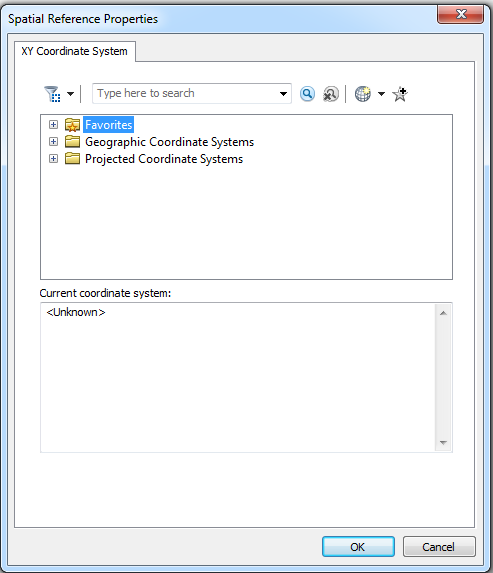Click the Projected Coordinate Systems folder icon
493x573 pixels.
72,159
